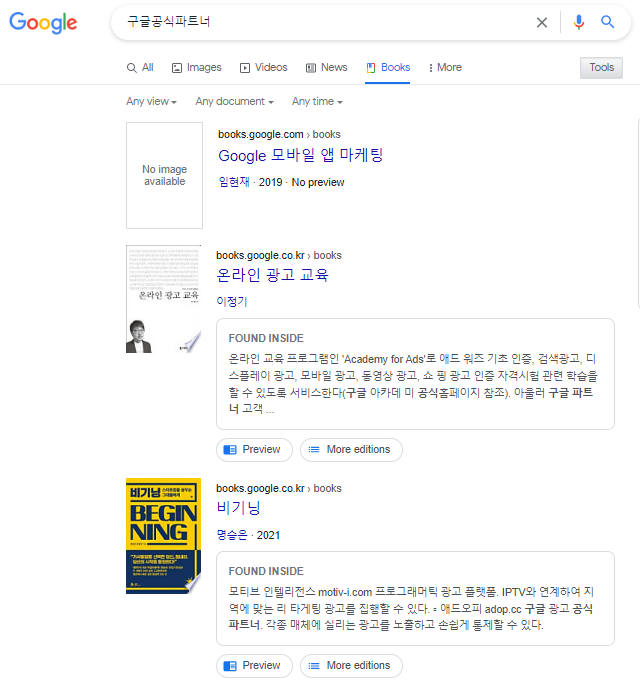The image size is (640, 687).
Task: Switch to the Videos tab
Action: (x=263, y=67)
